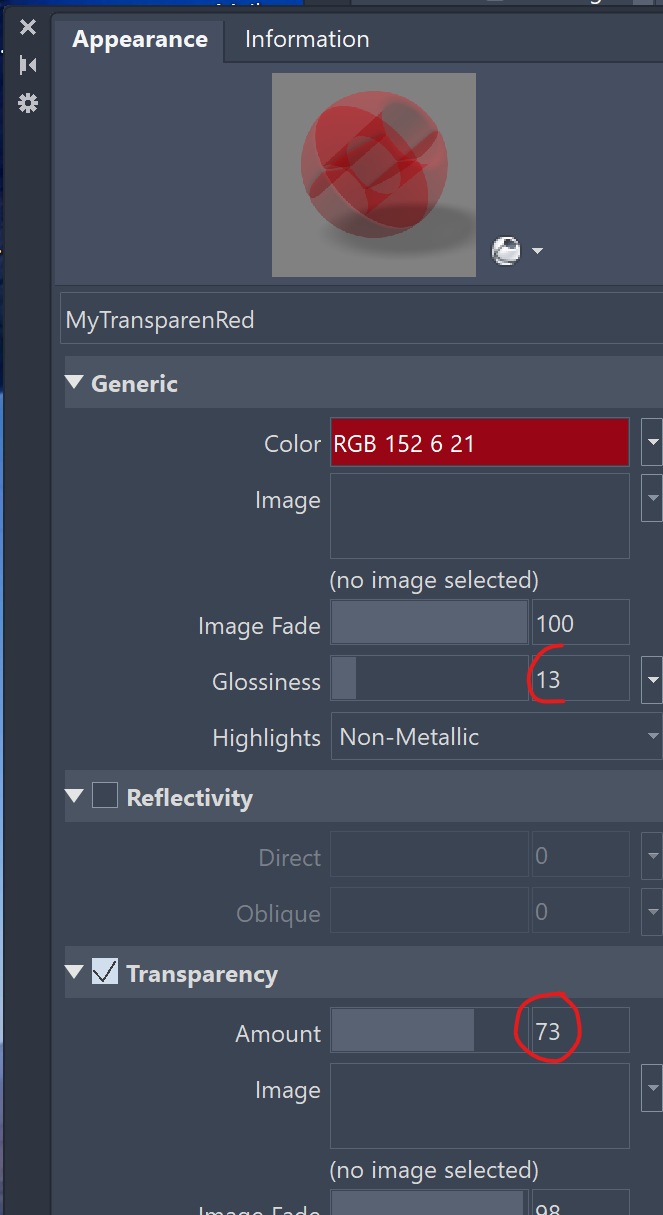Enable the Reflectivity checkbox
This screenshot has height=1215, width=663.
(103, 796)
